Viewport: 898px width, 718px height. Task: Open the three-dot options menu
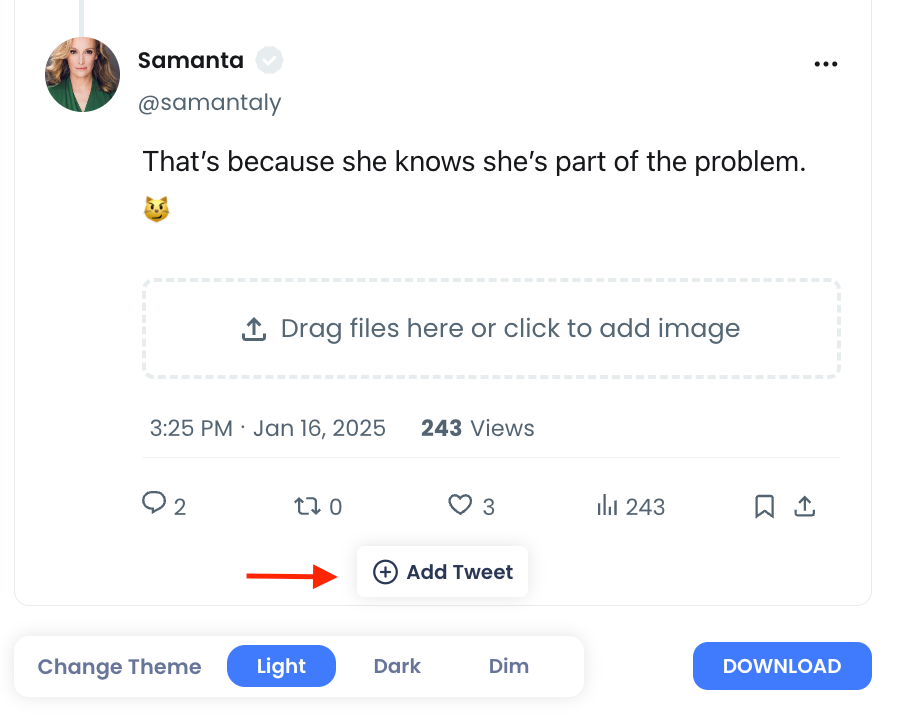click(x=826, y=63)
